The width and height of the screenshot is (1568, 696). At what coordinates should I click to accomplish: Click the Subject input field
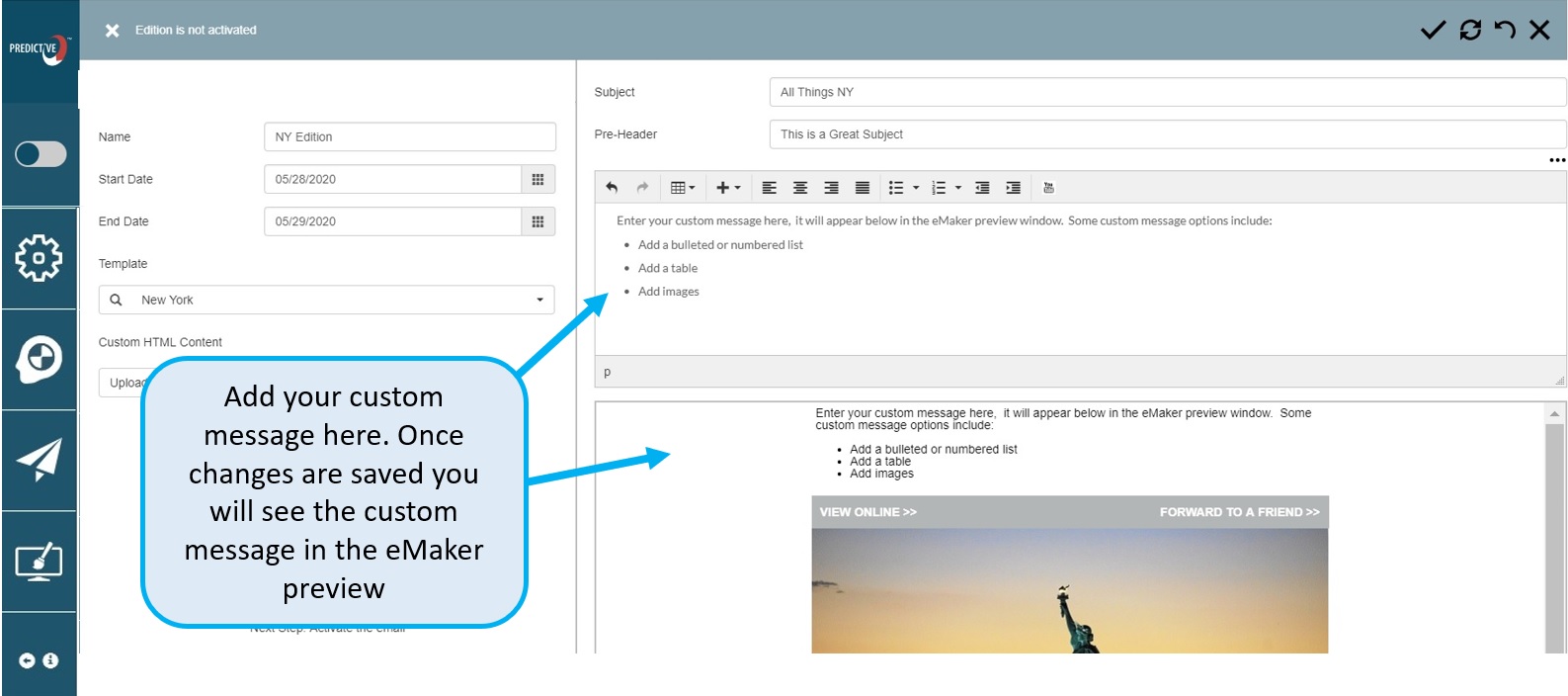tap(1166, 92)
